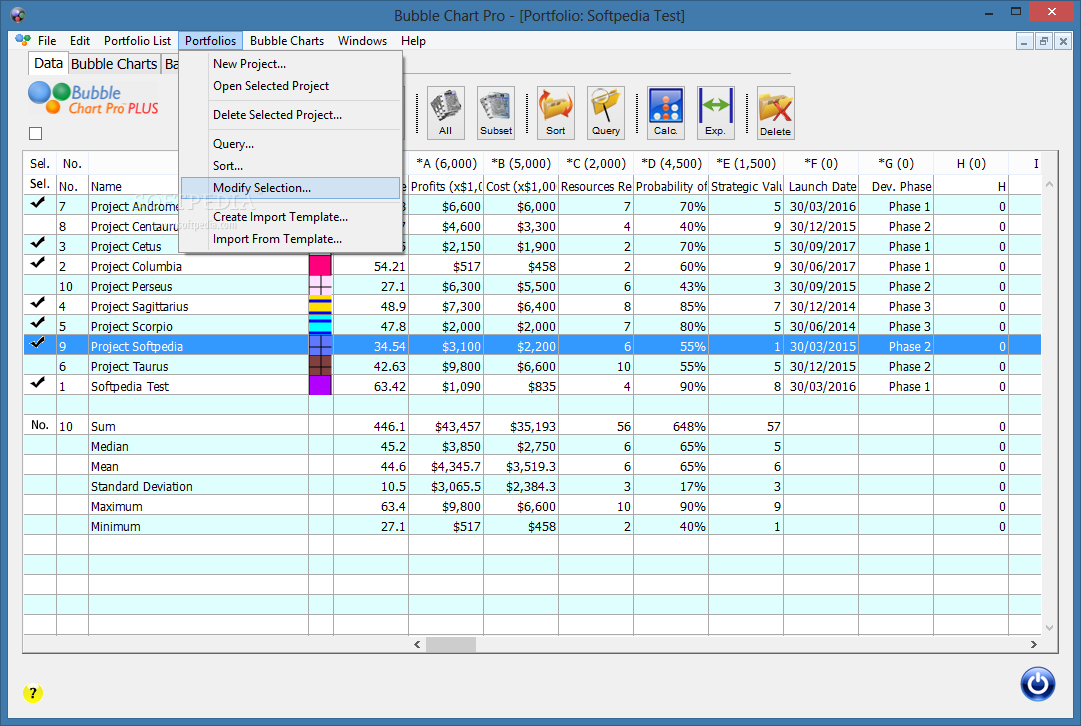Viewport: 1081px width, 726px height.
Task: Choose Open Selected Project menu entry
Action: tap(290, 85)
